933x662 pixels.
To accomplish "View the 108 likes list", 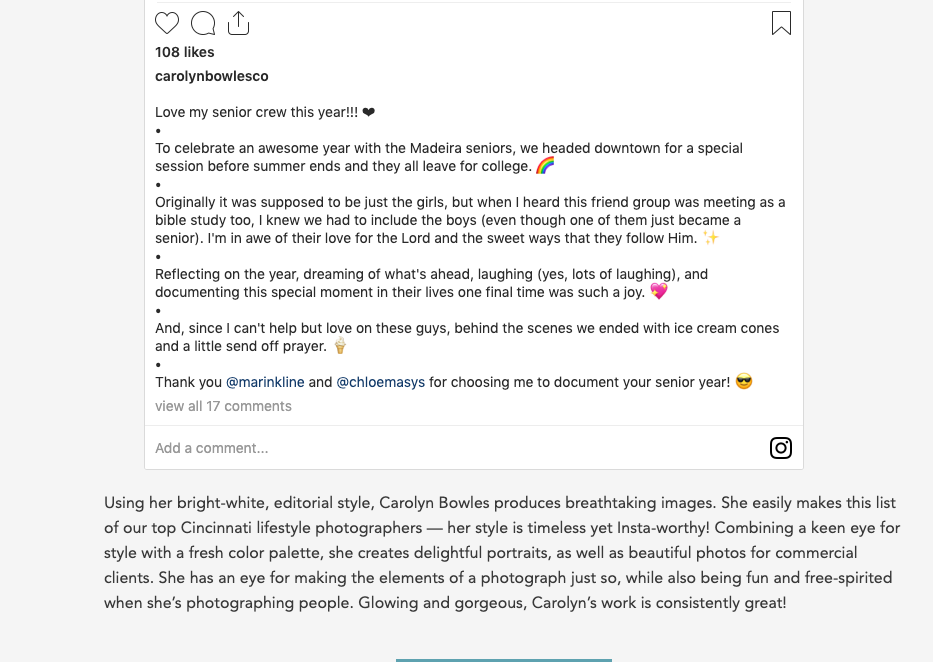I will [184, 52].
